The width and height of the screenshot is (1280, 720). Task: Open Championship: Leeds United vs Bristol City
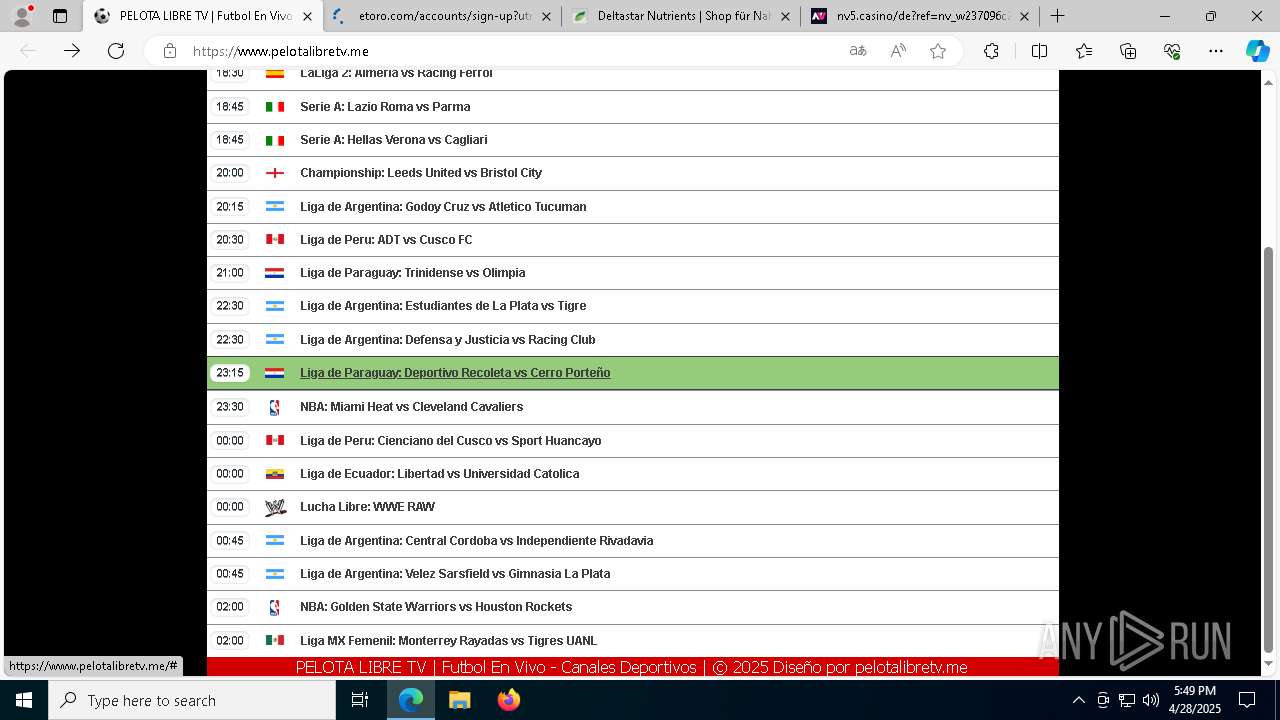click(x=421, y=173)
